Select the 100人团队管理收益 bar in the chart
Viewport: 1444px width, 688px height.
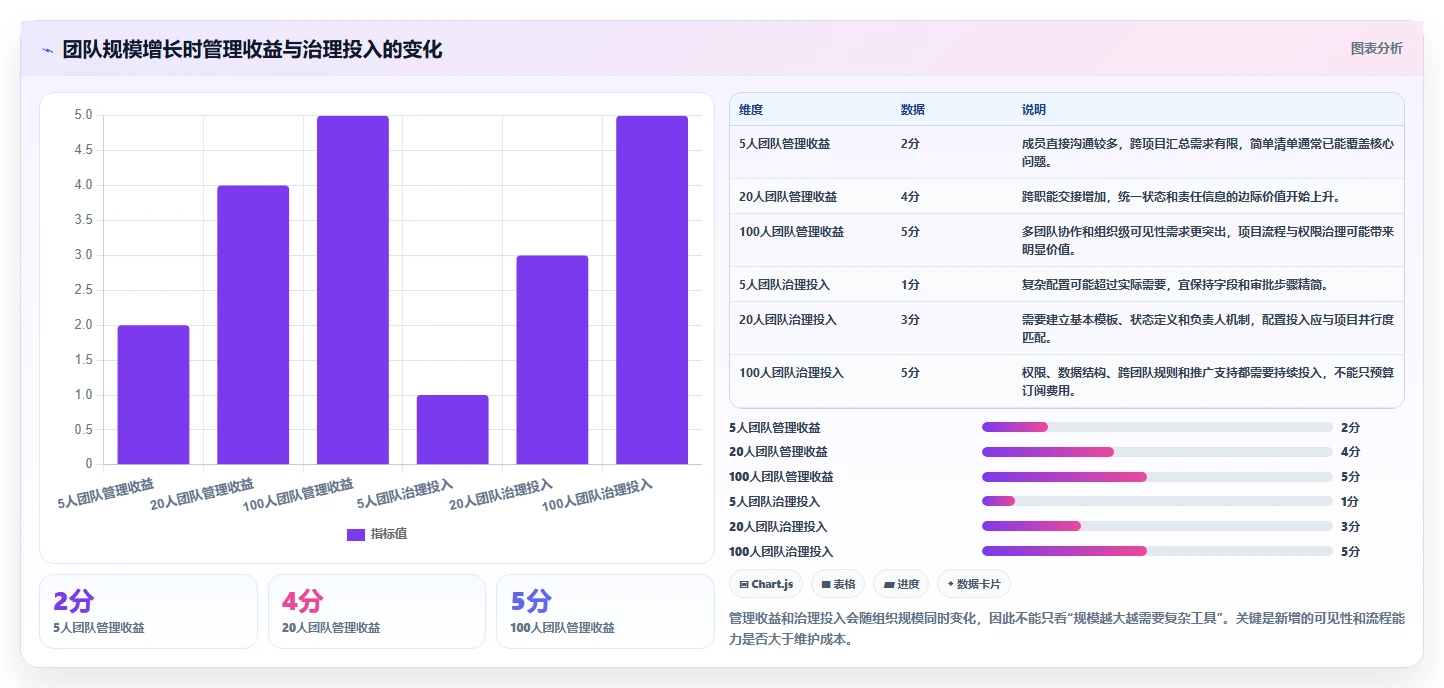coord(353,290)
